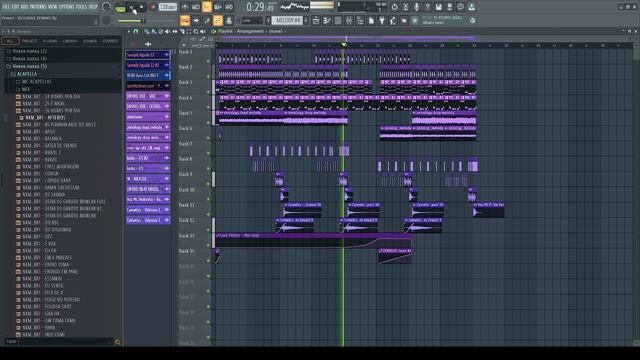
Task: Open the snap setting dropdown labeled Line
Action: [x=251, y=20]
